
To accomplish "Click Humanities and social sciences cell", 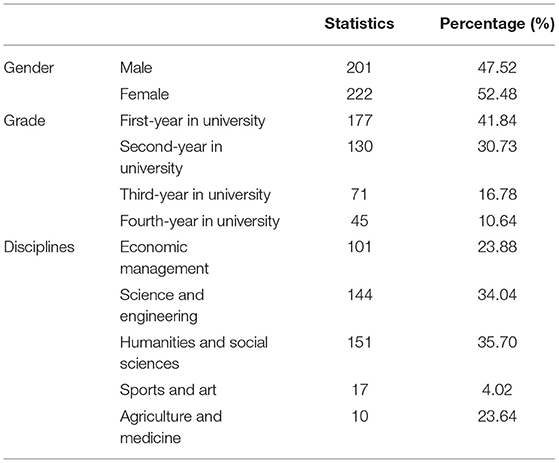I will point(194,353).
